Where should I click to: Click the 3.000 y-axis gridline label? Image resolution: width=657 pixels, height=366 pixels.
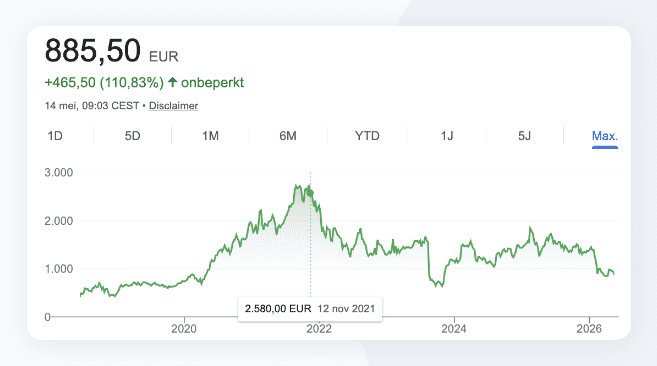[x=59, y=172]
